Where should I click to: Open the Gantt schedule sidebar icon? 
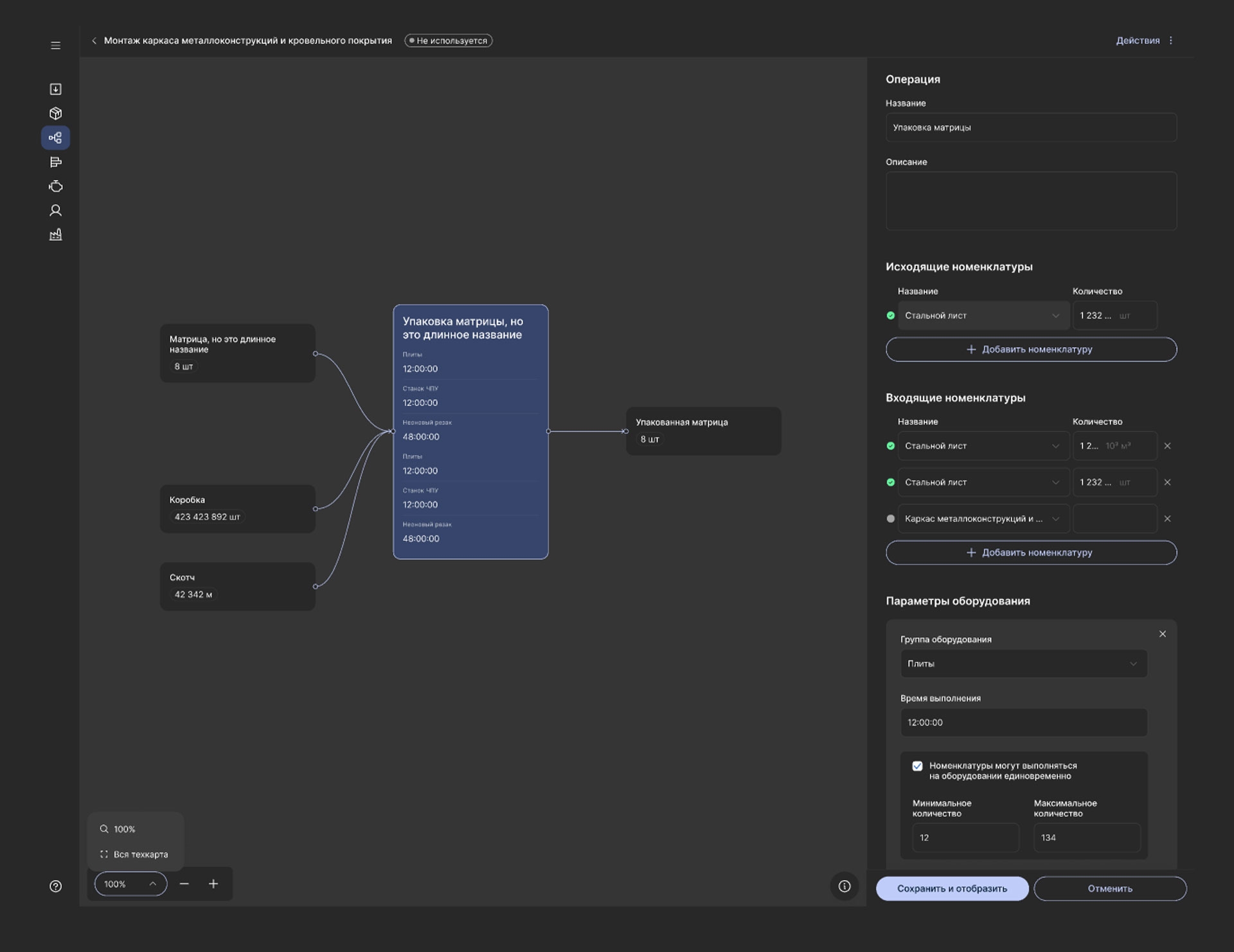pyautogui.click(x=55, y=162)
